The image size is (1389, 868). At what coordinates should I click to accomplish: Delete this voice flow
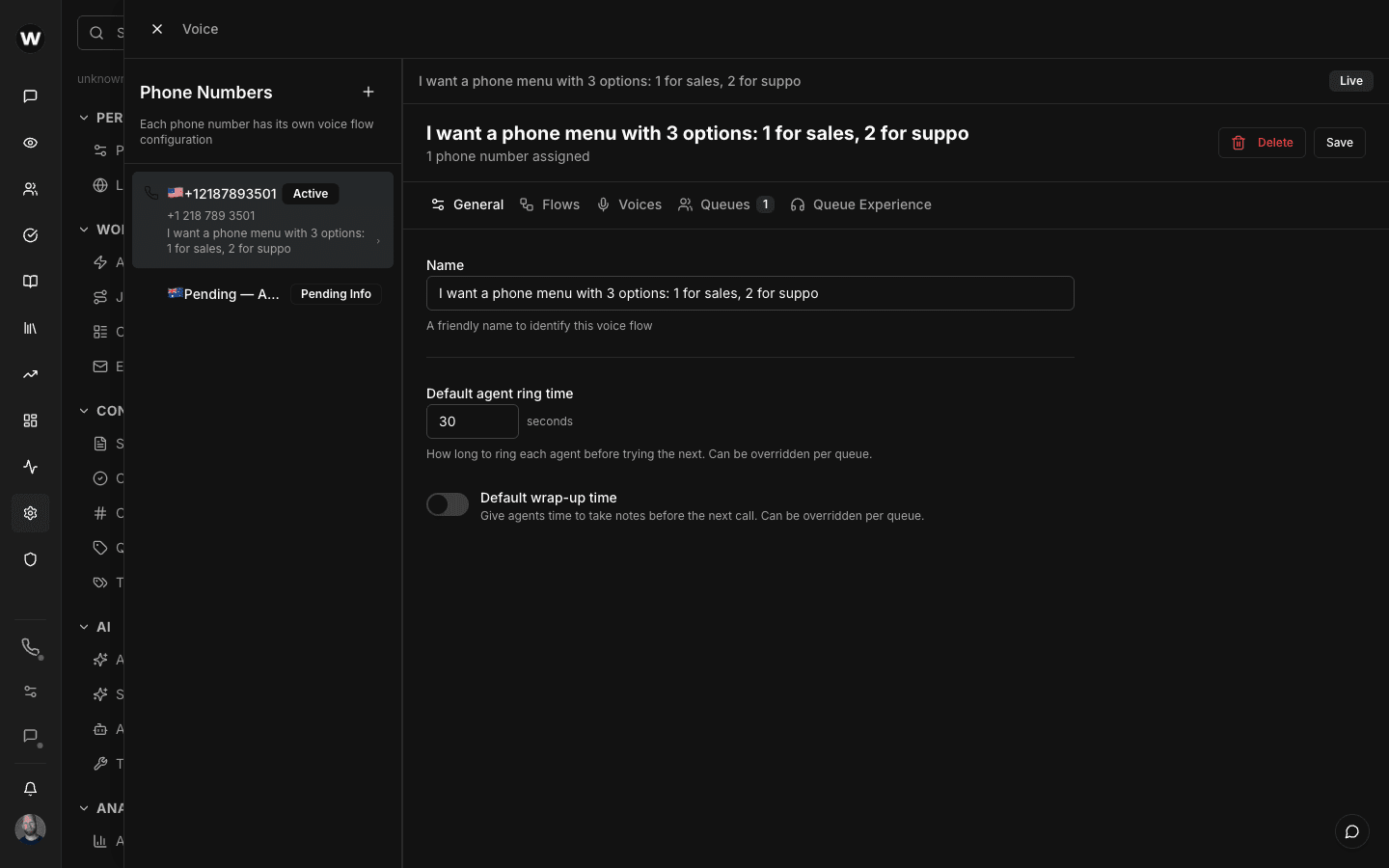[1262, 142]
